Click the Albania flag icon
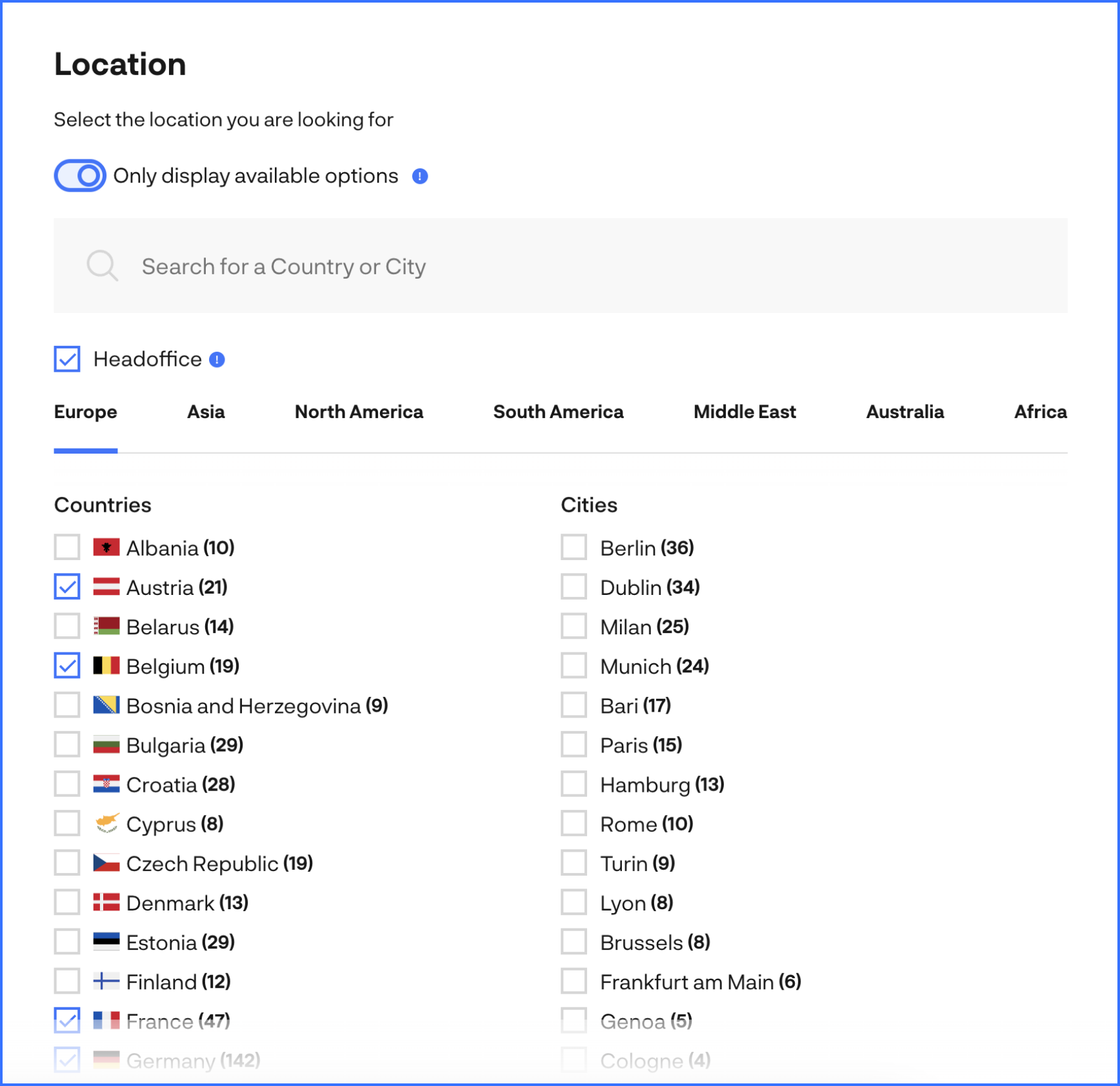 (106, 548)
